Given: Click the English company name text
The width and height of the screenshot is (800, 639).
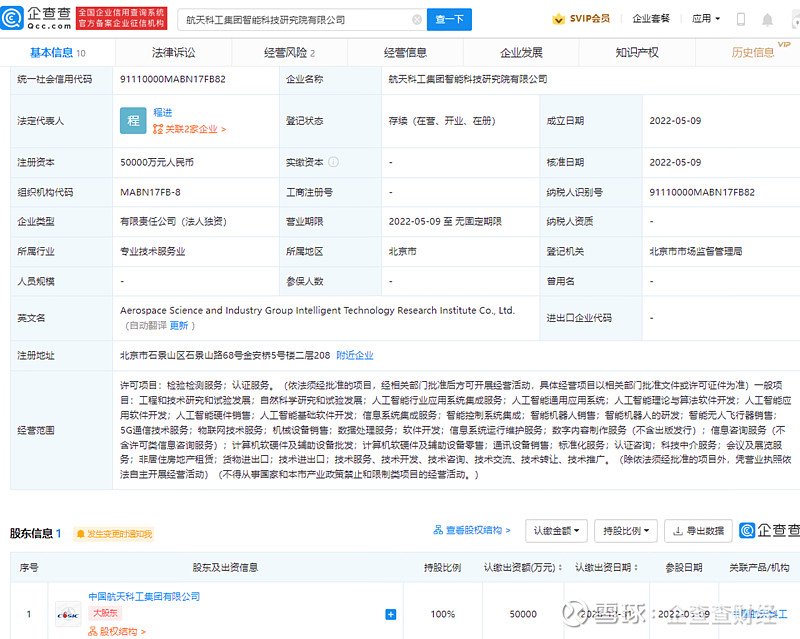Looking at the screenshot, I should click(317, 310).
